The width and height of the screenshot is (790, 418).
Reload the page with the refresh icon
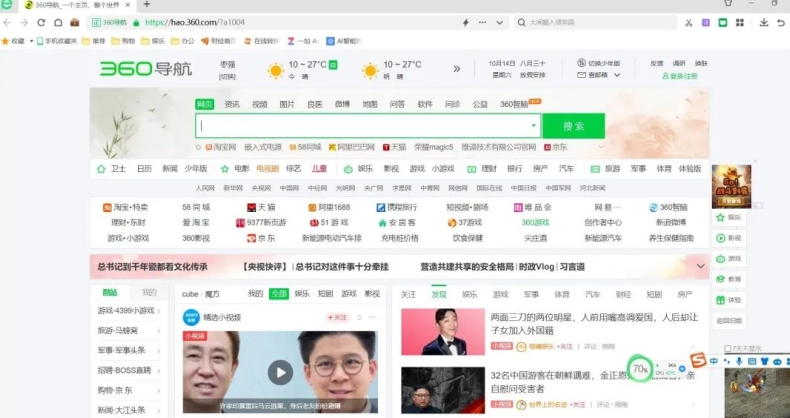click(41, 23)
